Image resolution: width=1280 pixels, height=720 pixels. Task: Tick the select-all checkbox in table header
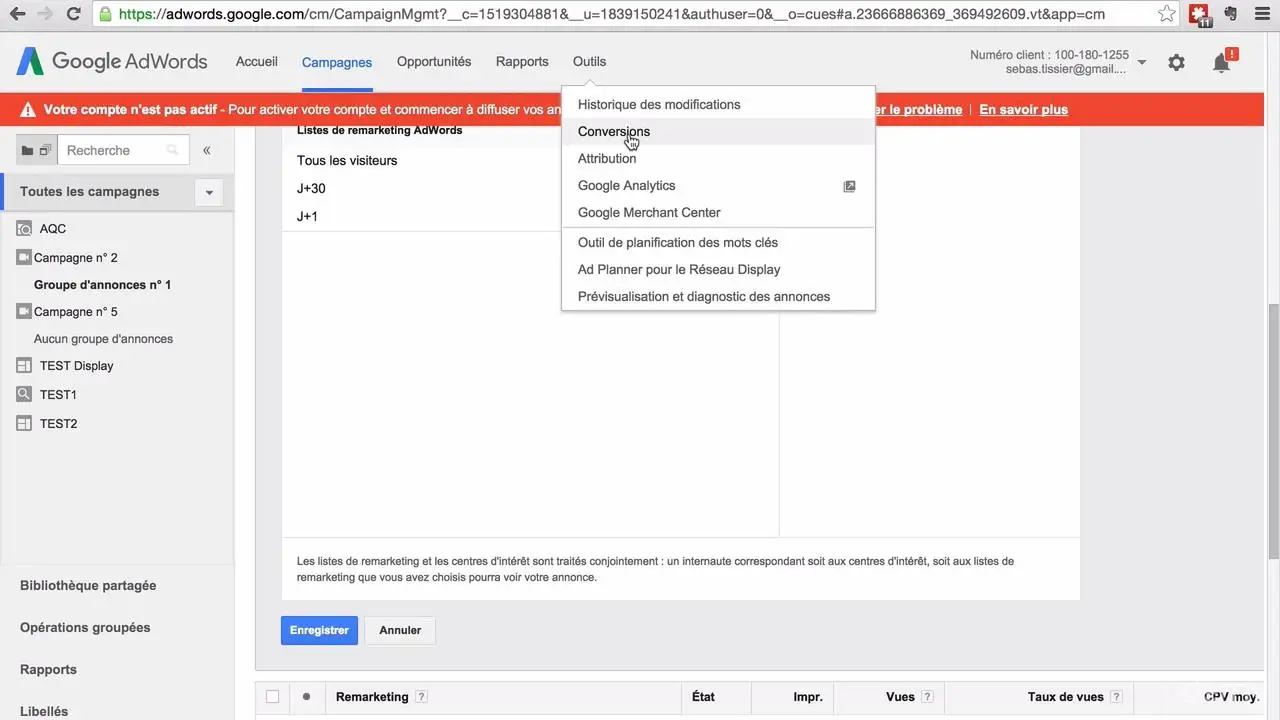[272, 697]
